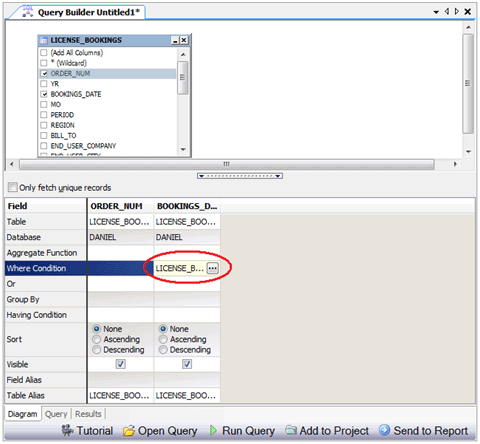
Task: Enable Only fetch unique records
Action: (13, 187)
